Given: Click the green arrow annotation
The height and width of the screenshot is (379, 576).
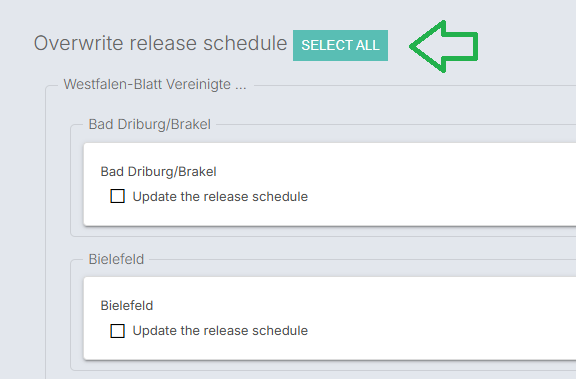Looking at the screenshot, I should [443, 46].
